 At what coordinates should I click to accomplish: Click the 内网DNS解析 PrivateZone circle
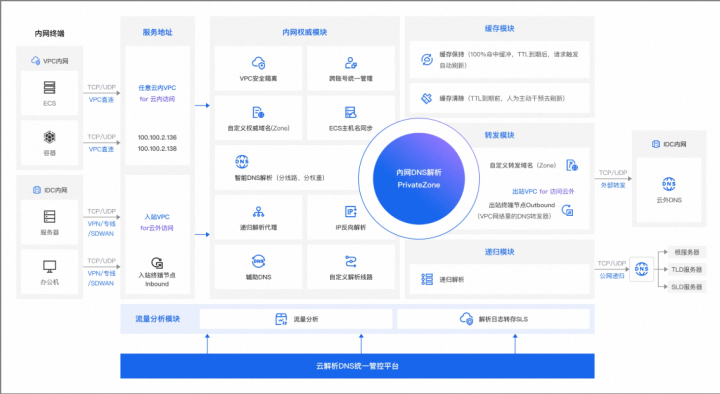click(x=419, y=179)
